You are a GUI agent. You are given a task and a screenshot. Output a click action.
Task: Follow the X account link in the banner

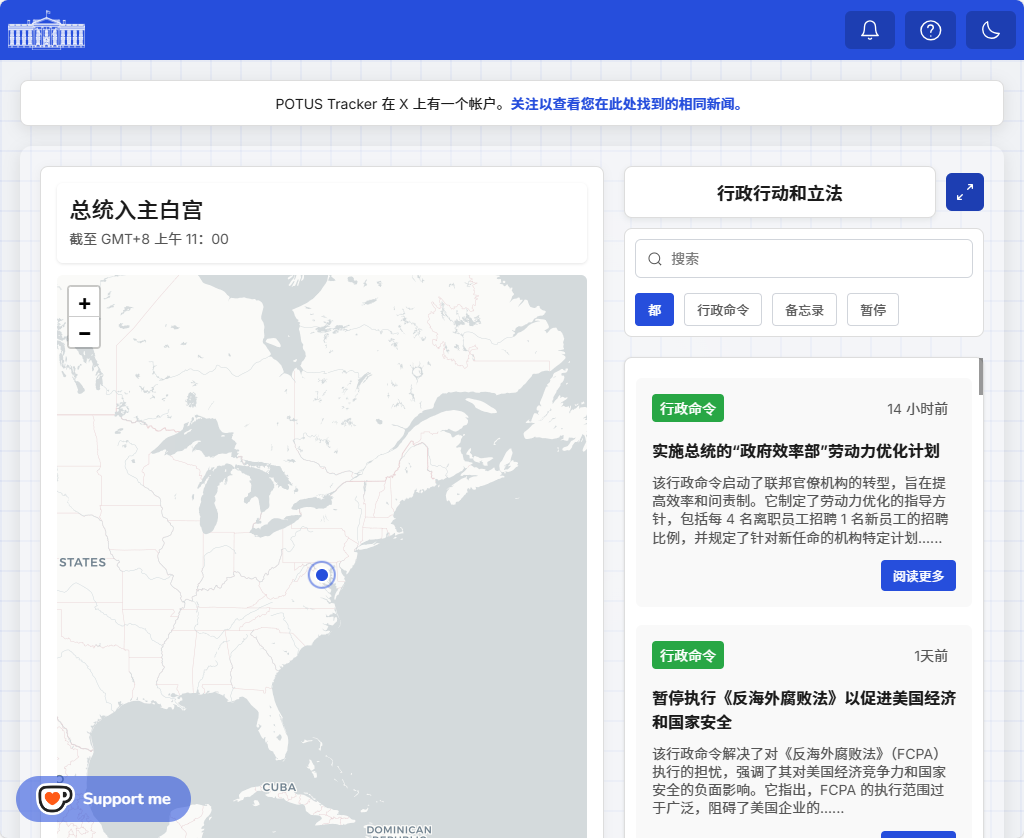(x=627, y=104)
